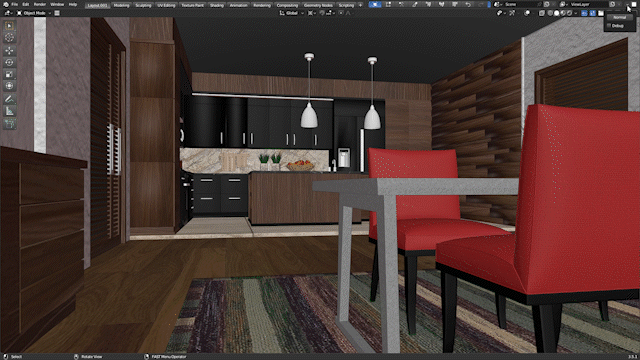Switch to the Texture Paint workspace tab
The height and width of the screenshot is (360, 640).
coord(192,5)
